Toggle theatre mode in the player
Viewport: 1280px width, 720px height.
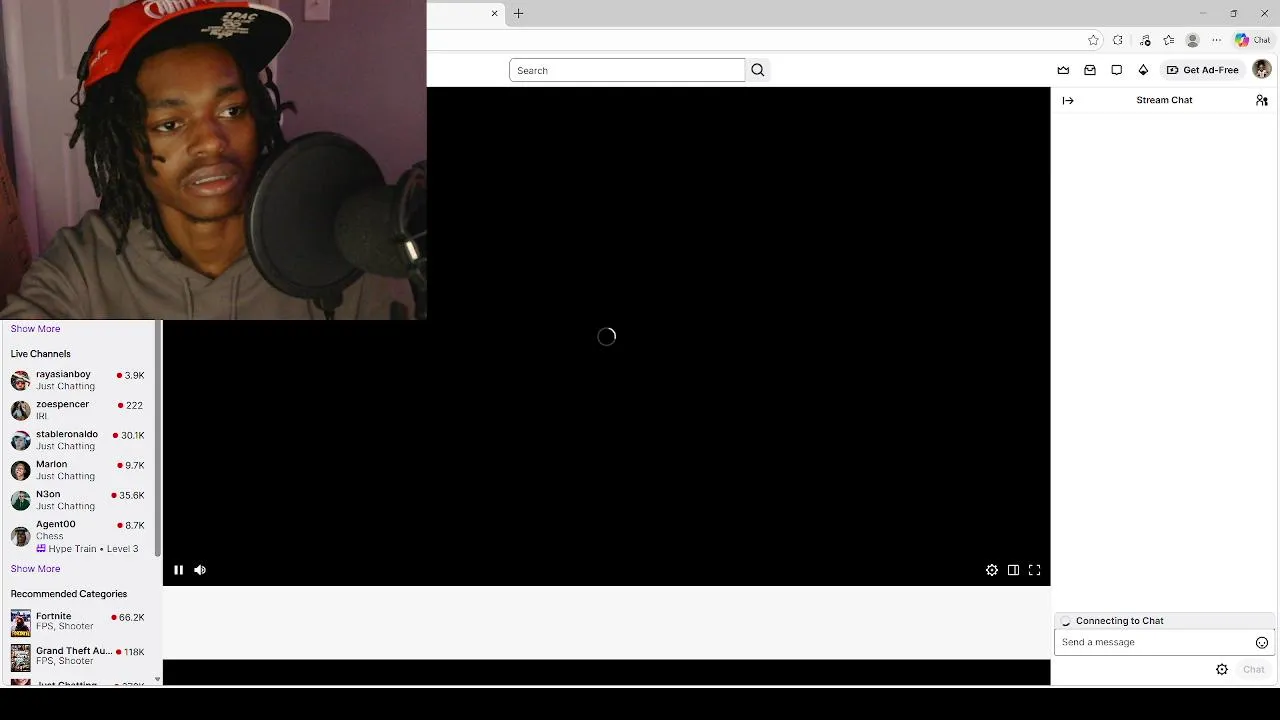(x=1013, y=570)
